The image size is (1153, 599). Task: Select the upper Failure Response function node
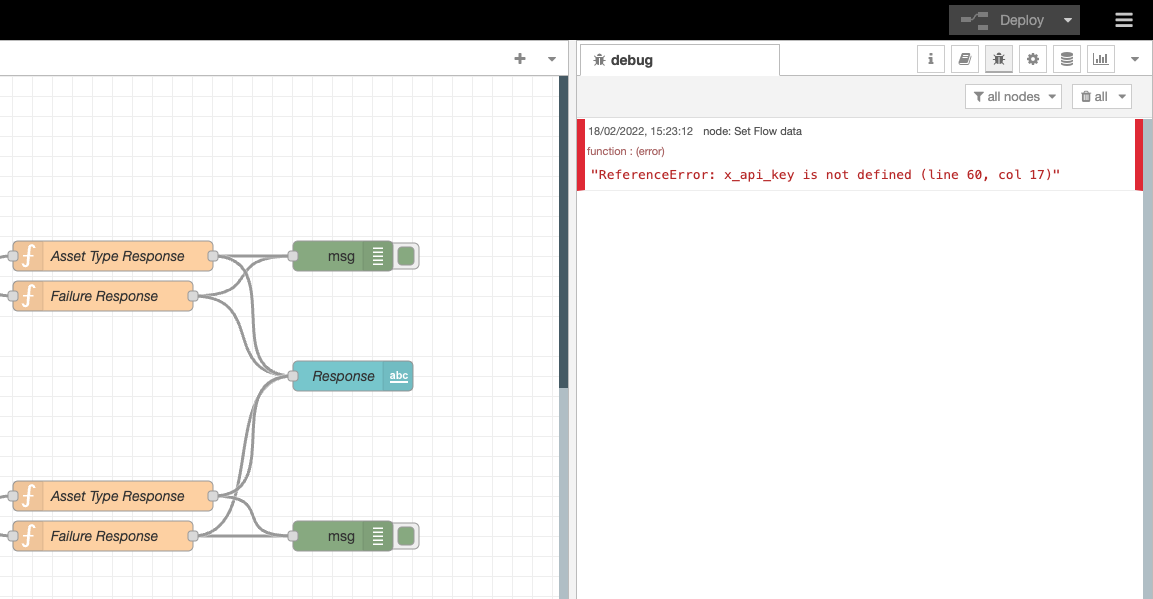[103, 296]
